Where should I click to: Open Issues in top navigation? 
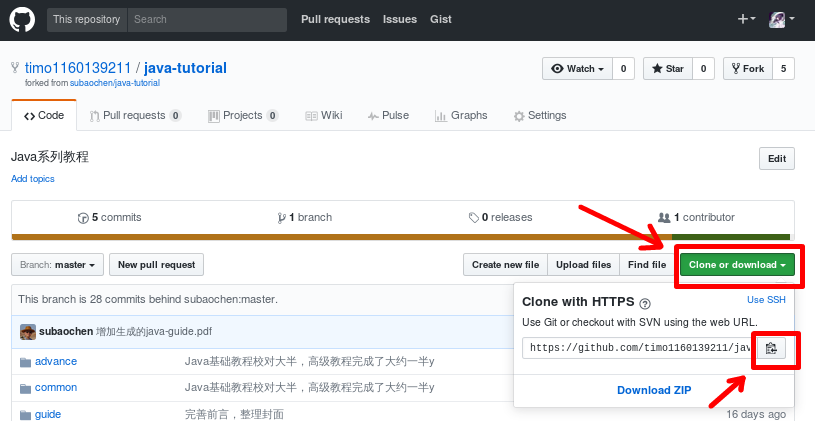(400, 19)
